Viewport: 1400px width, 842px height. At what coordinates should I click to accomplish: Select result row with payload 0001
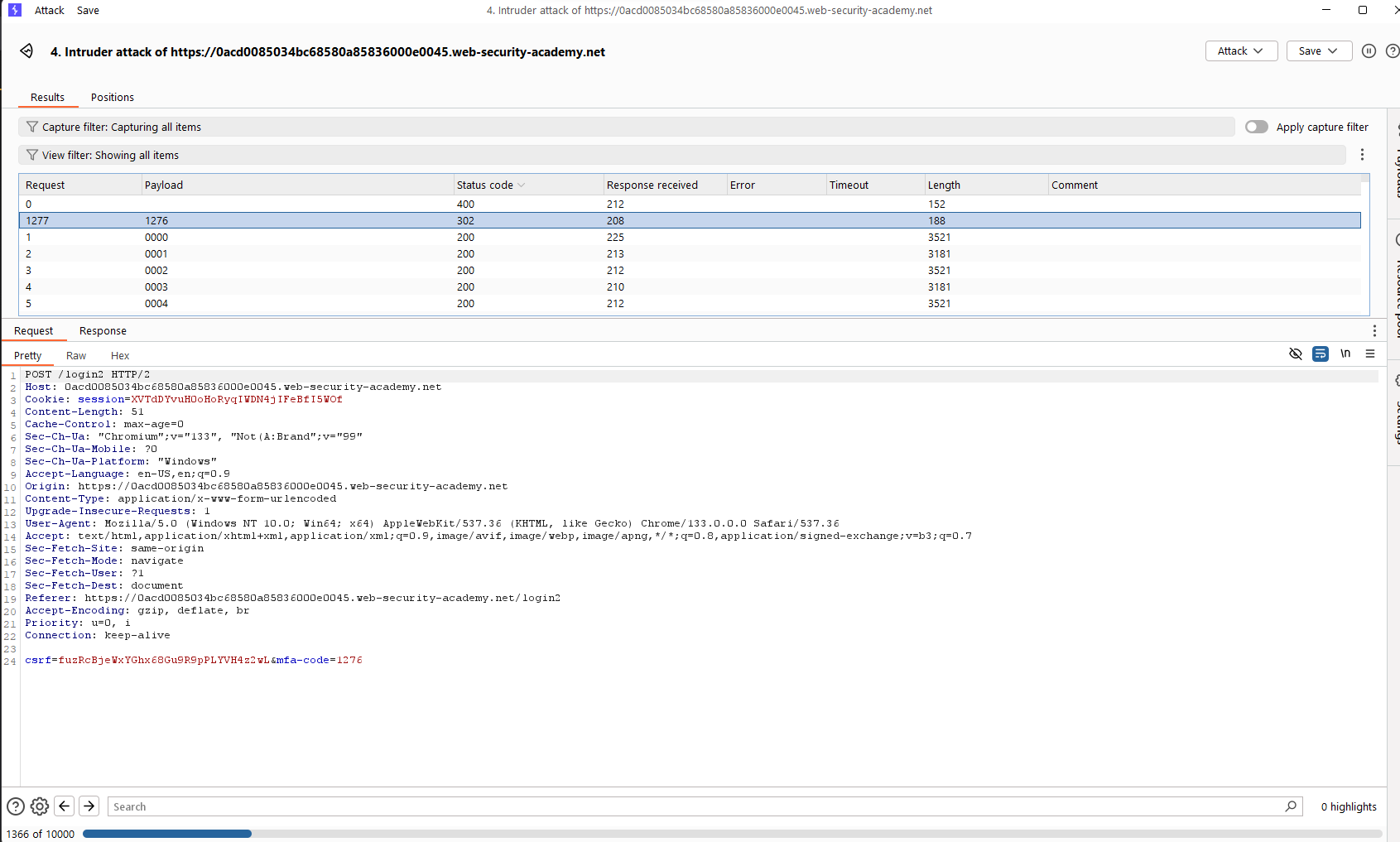tap(690, 253)
